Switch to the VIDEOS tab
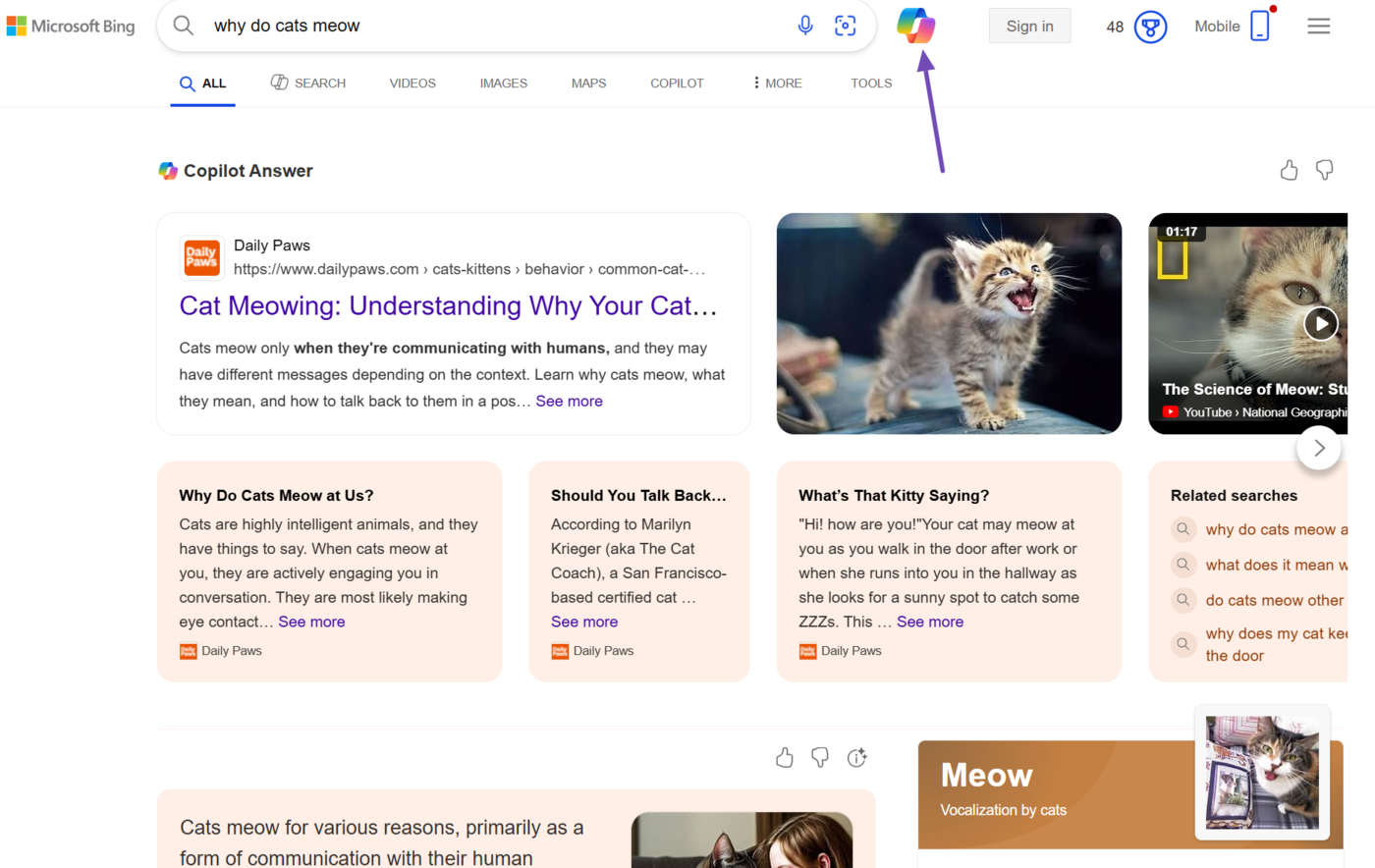The height and width of the screenshot is (868, 1375). click(x=412, y=83)
